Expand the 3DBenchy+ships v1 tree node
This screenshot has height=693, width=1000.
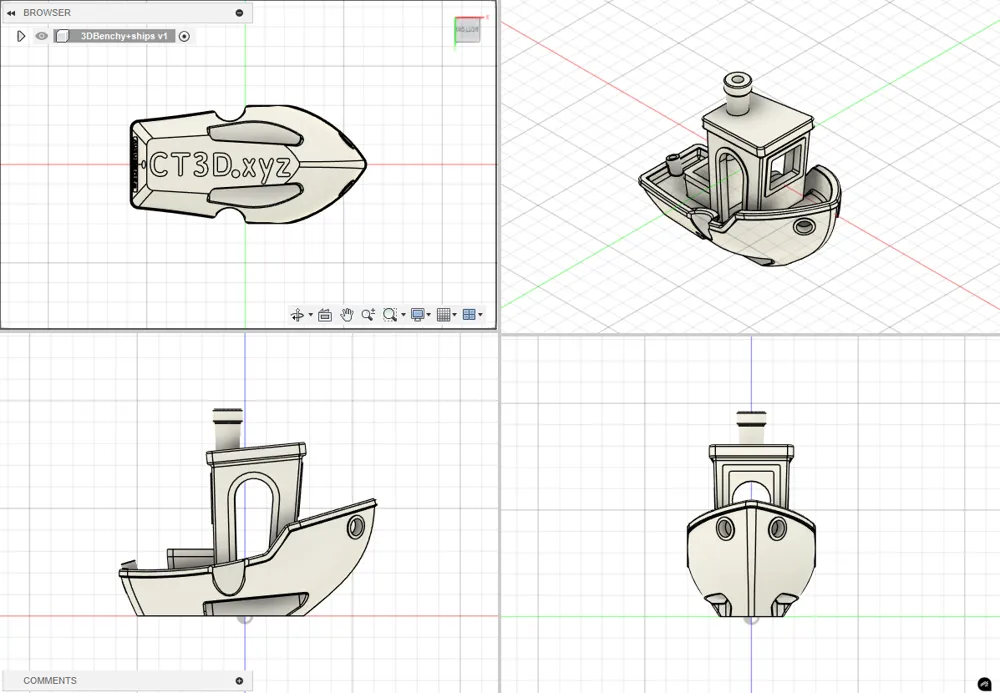(21, 36)
